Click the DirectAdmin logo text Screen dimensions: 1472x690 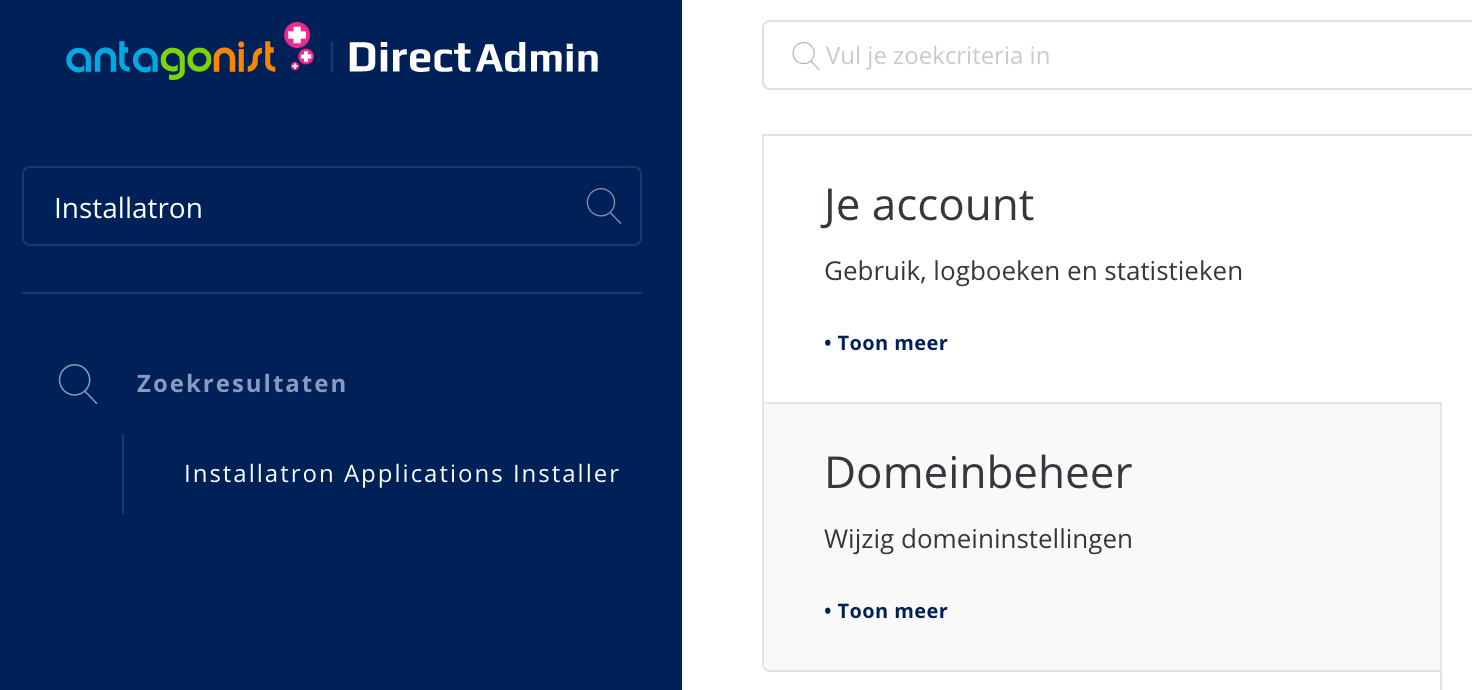click(x=473, y=58)
